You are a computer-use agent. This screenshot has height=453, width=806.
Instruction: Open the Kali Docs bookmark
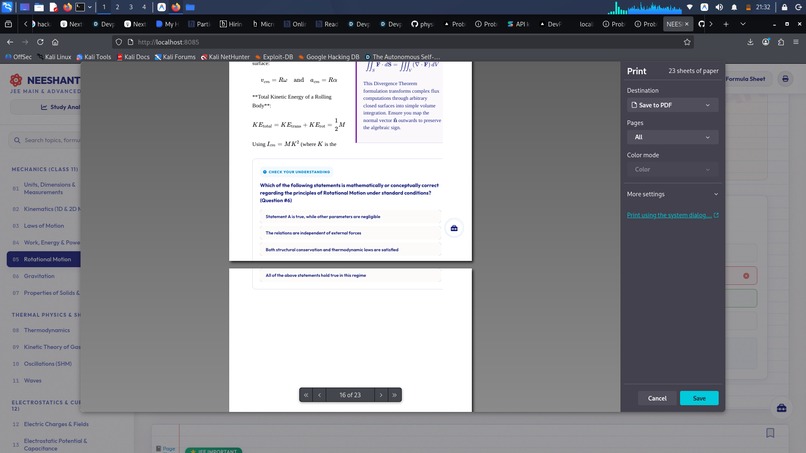[133, 57]
